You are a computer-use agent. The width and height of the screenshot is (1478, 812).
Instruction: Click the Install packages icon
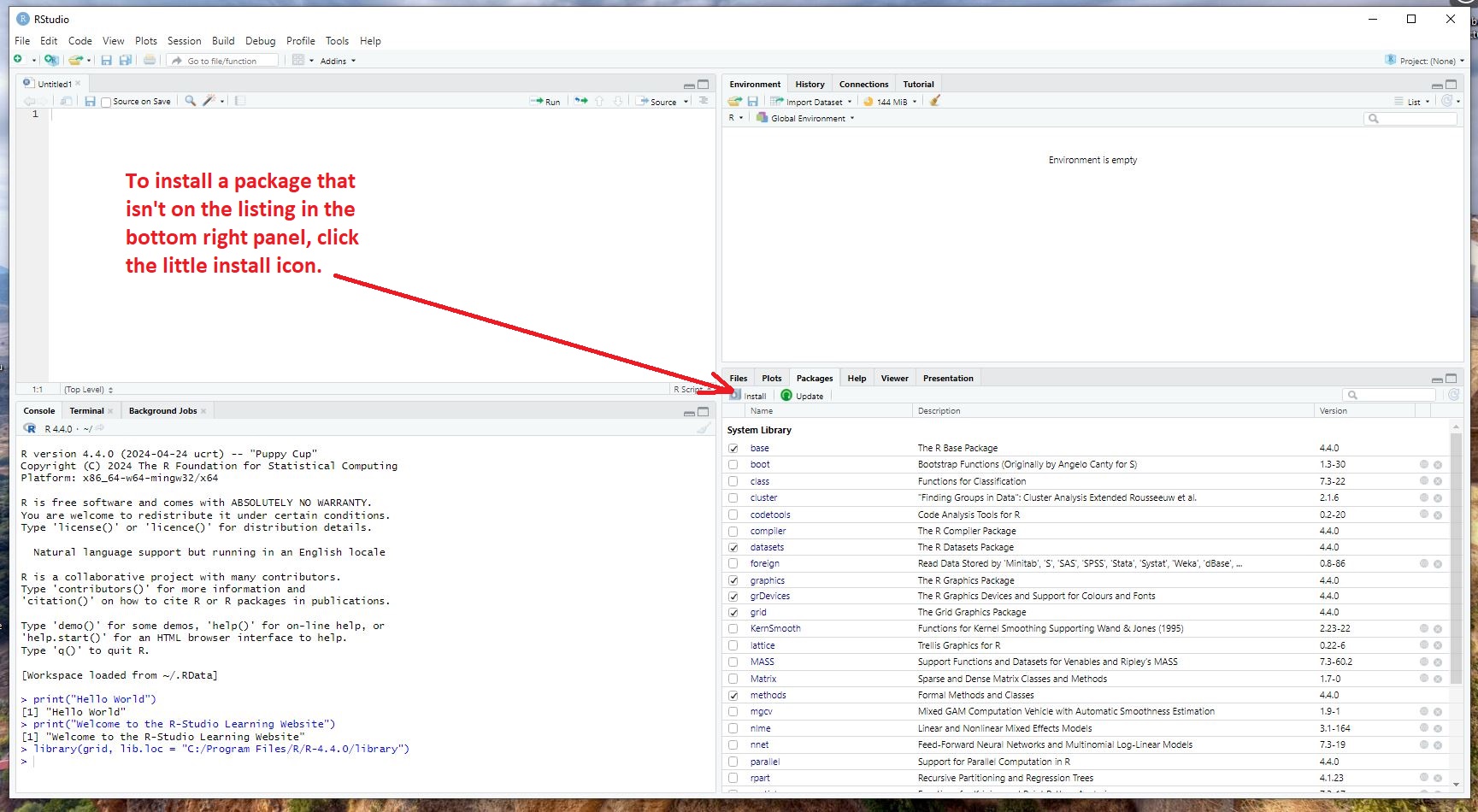[748, 396]
